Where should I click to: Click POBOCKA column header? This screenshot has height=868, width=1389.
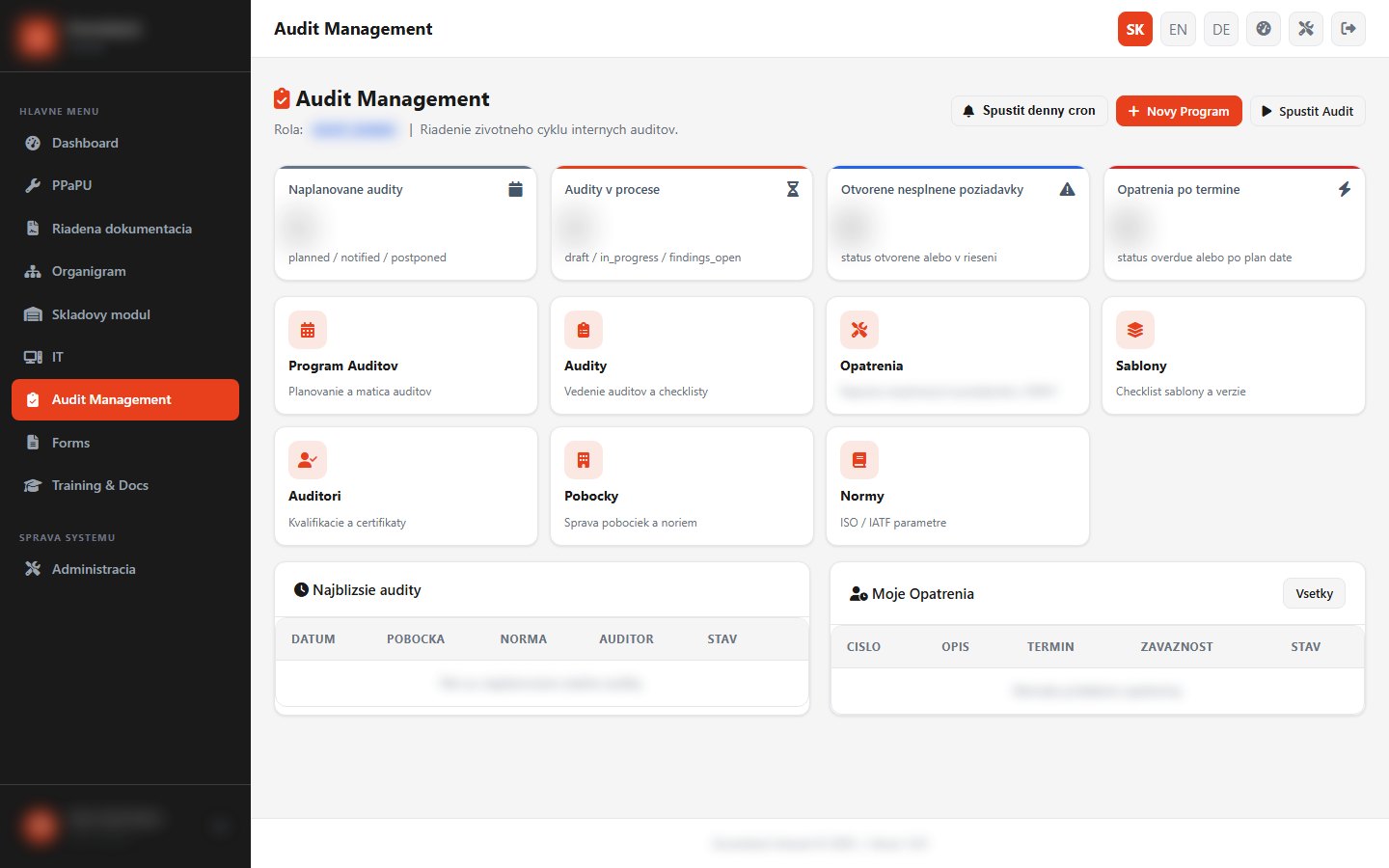(416, 639)
